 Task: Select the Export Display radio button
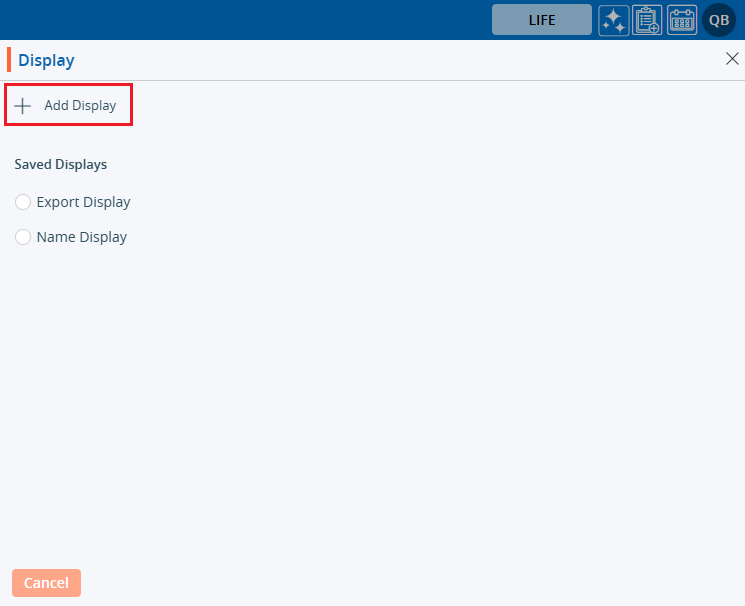(x=23, y=202)
